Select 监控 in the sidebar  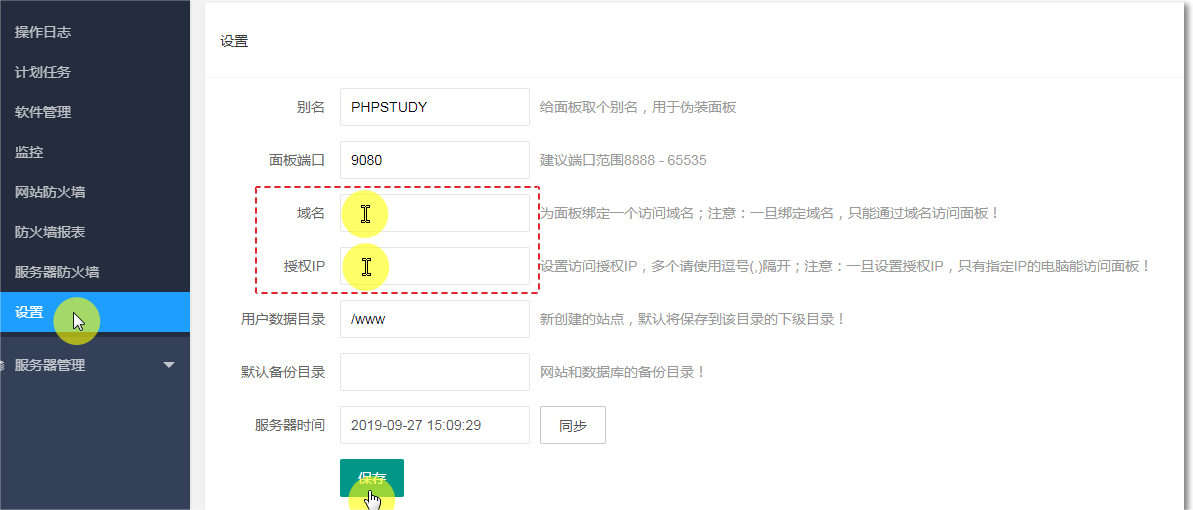[x=29, y=152]
